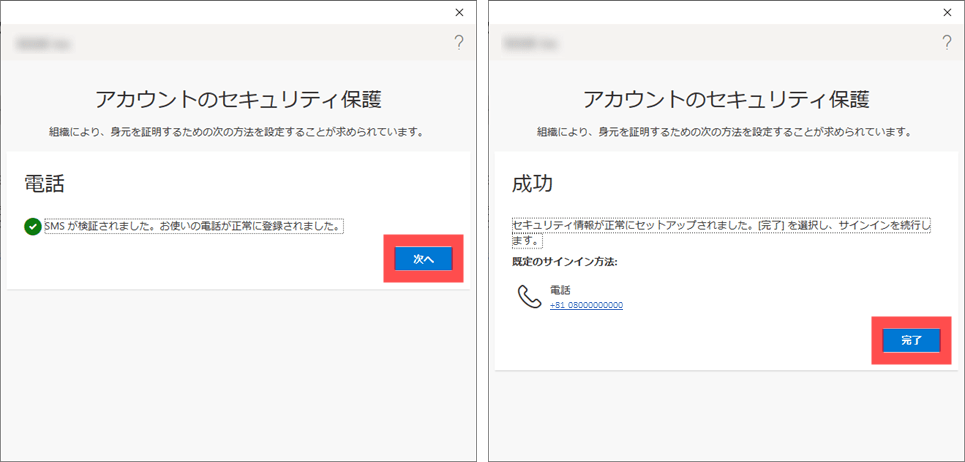Select the SMS が検証されました message text
This screenshot has width=965, height=462.
click(x=193, y=226)
